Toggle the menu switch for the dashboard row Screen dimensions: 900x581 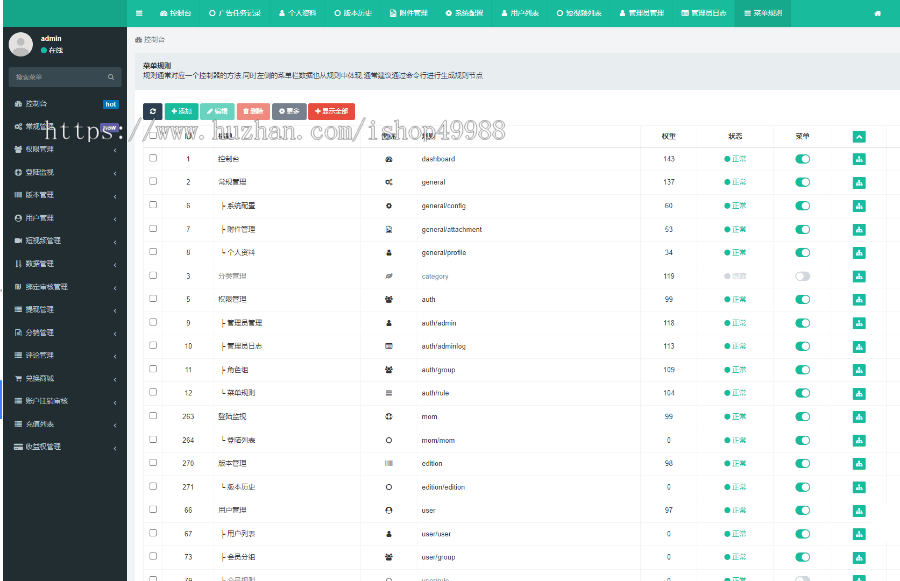pyautogui.click(x=802, y=159)
